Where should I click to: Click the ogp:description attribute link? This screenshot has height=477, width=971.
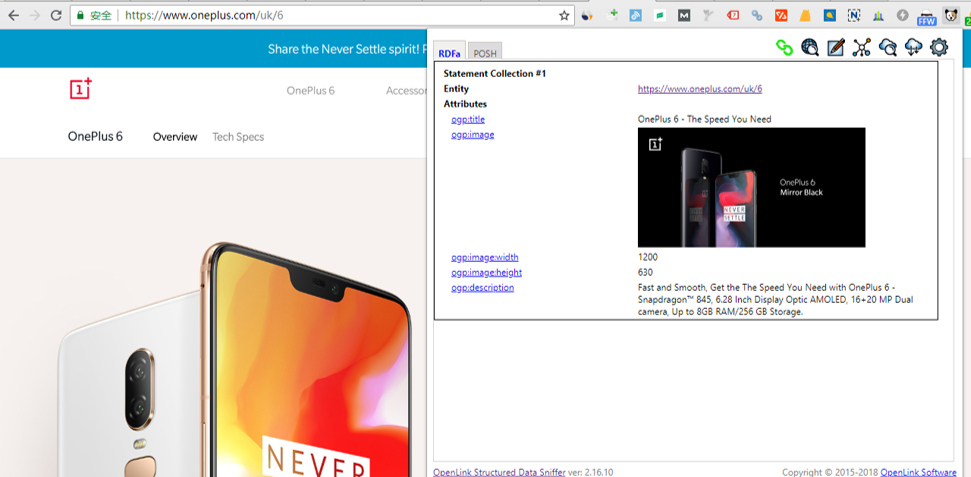[x=482, y=288]
